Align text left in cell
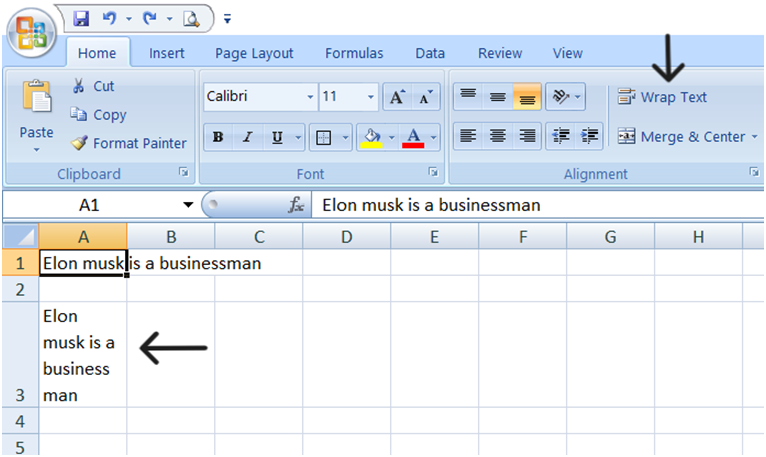The image size is (766, 457). click(468, 136)
